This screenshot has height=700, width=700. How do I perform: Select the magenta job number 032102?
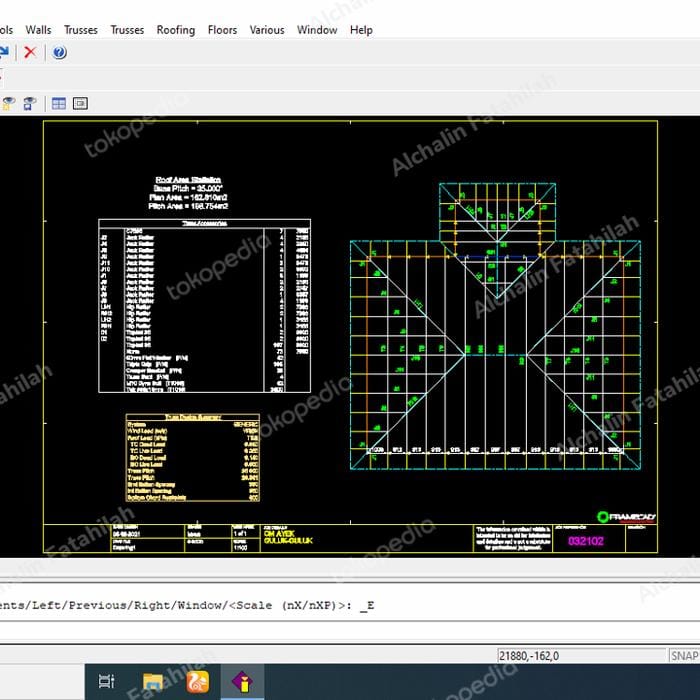click(586, 541)
